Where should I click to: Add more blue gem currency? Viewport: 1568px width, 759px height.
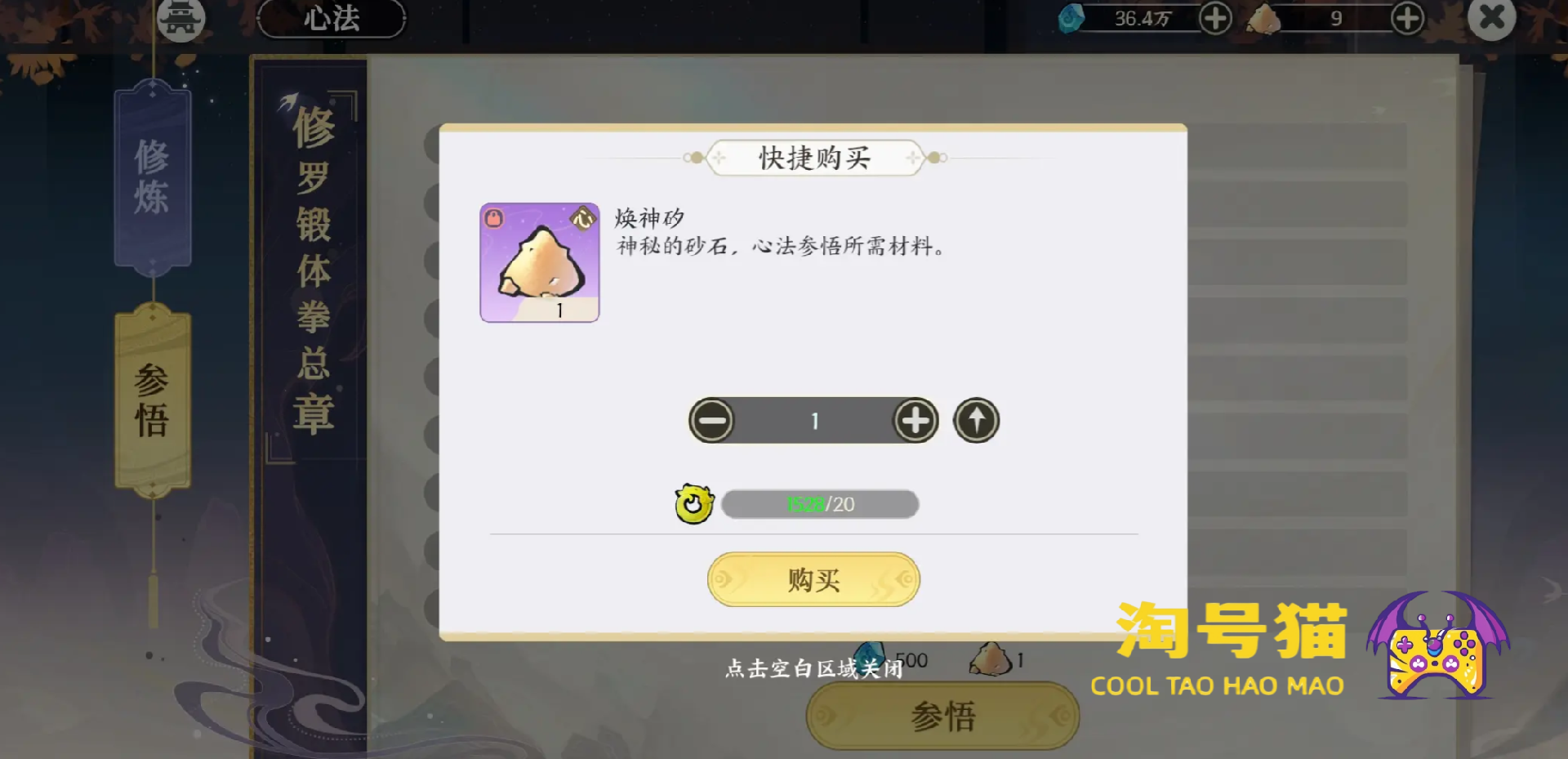tap(1215, 18)
